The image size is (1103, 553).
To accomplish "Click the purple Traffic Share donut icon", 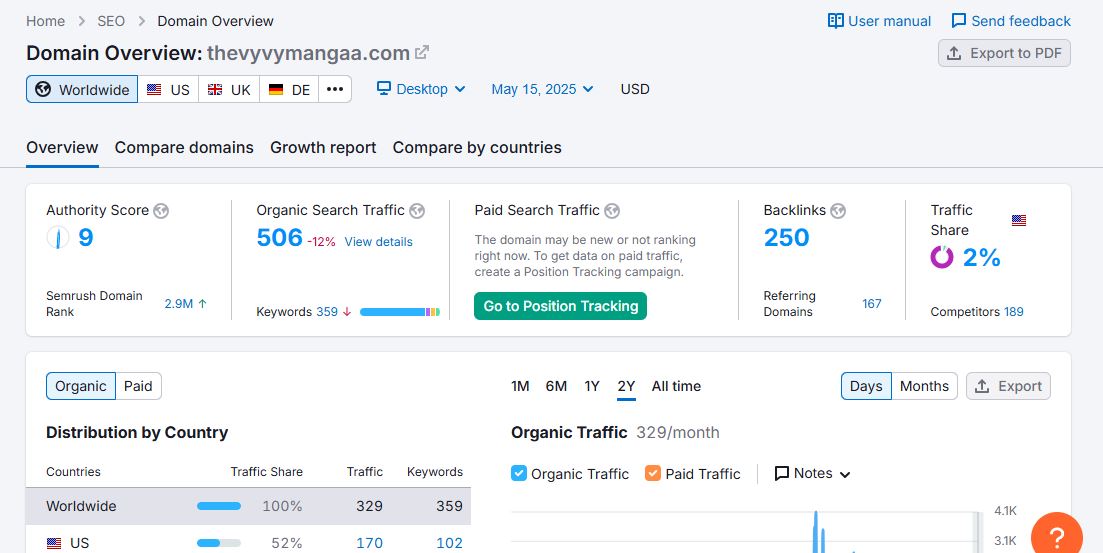I will pyautogui.click(x=942, y=257).
